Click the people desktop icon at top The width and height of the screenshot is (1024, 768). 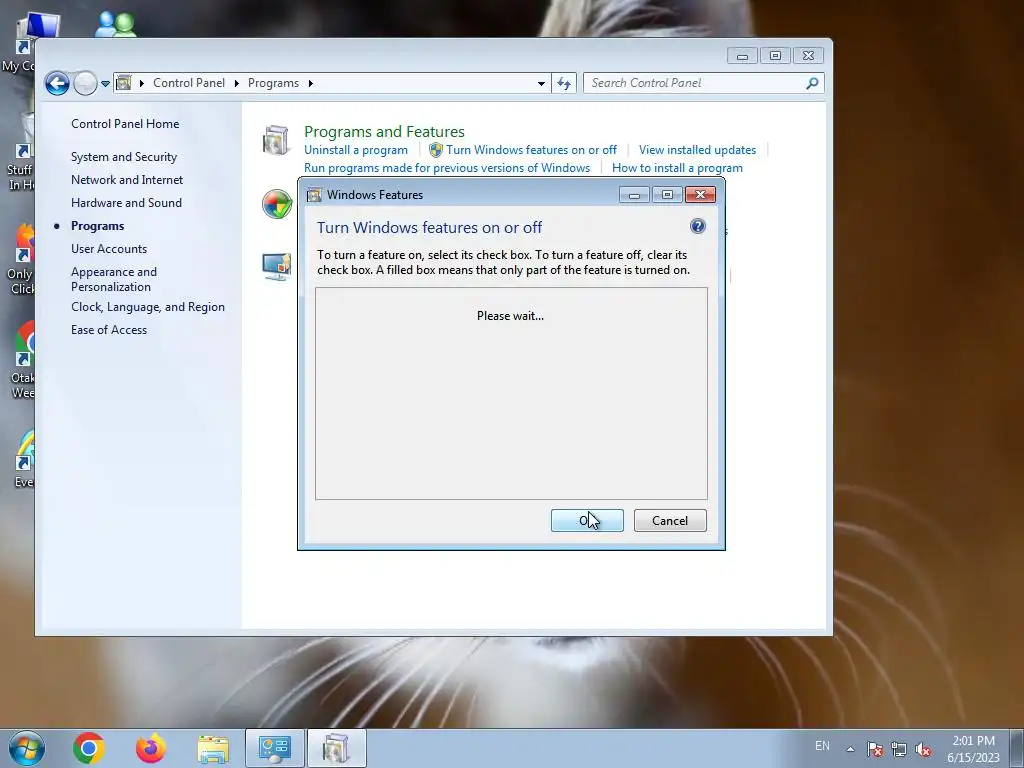click(x=116, y=24)
